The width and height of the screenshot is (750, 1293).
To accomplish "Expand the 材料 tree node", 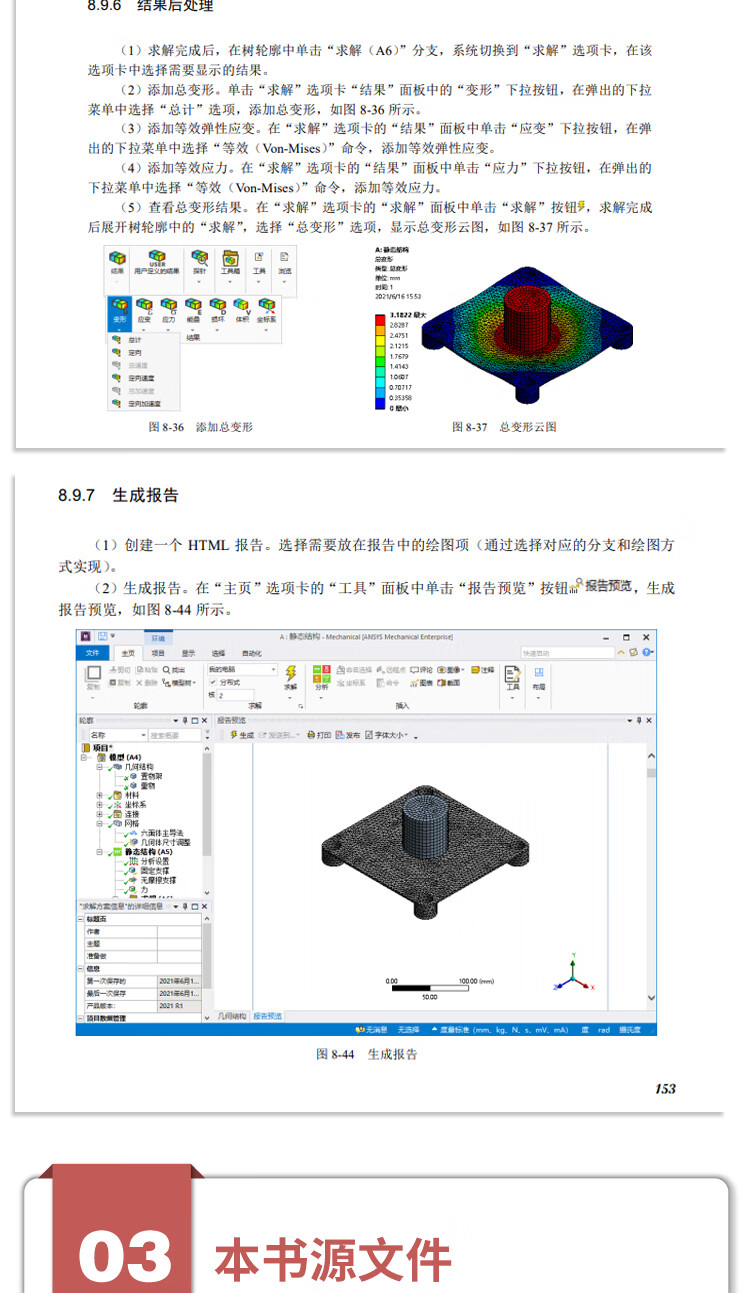I will click(100, 796).
